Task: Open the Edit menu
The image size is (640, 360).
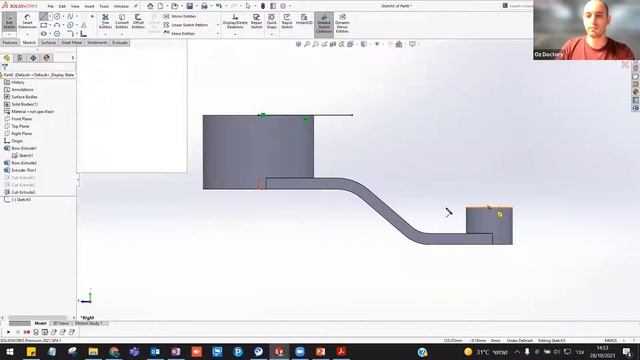Action: [x=62, y=6]
